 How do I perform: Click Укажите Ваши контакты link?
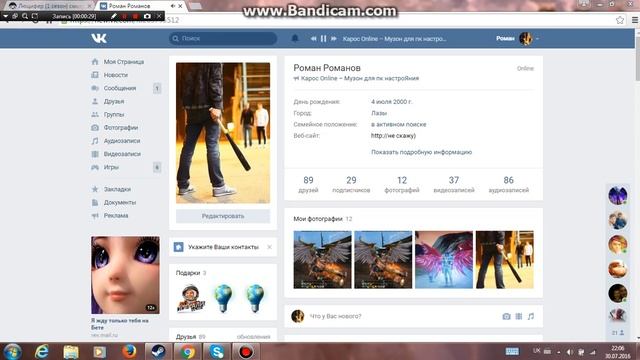(223, 247)
